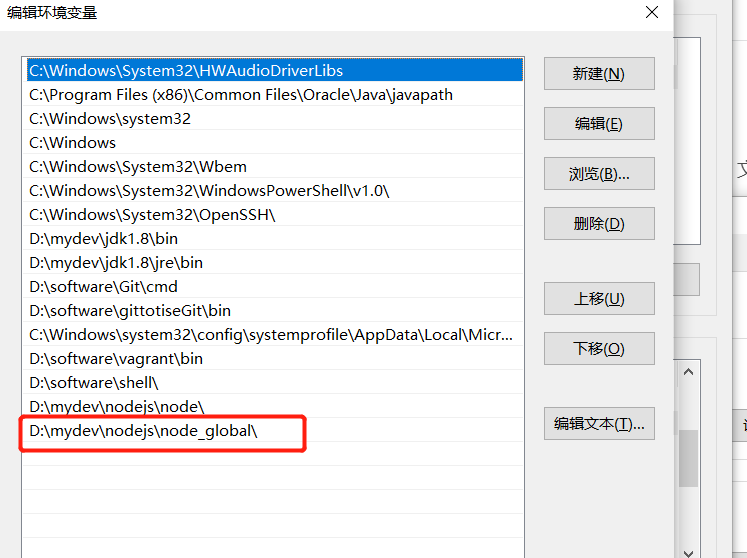Select D:\software\gittotiseGit\bin entry
Screen dimensions: 747x558
(x=273, y=310)
